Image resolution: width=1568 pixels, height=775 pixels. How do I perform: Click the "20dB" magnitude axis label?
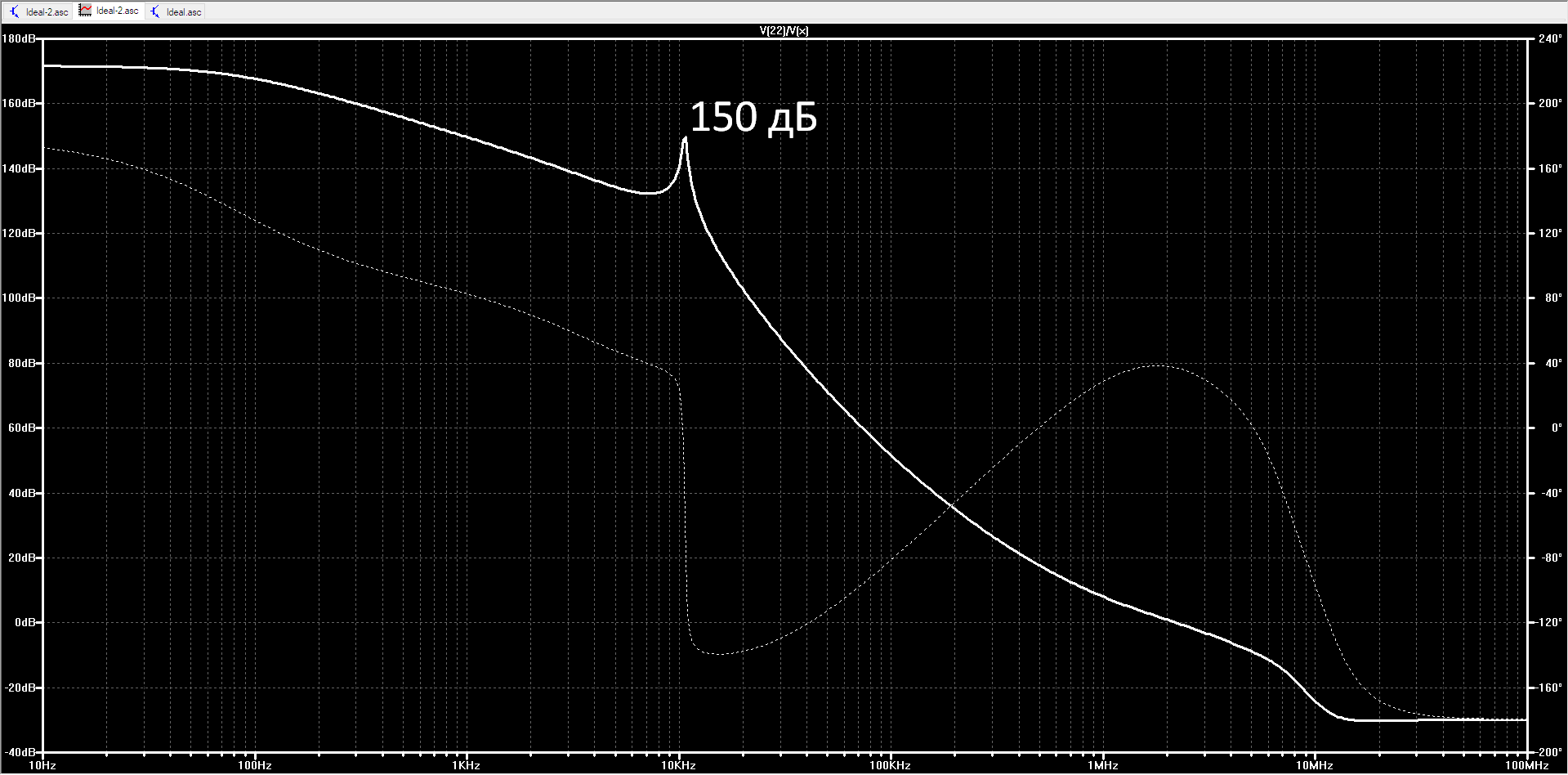(x=21, y=558)
